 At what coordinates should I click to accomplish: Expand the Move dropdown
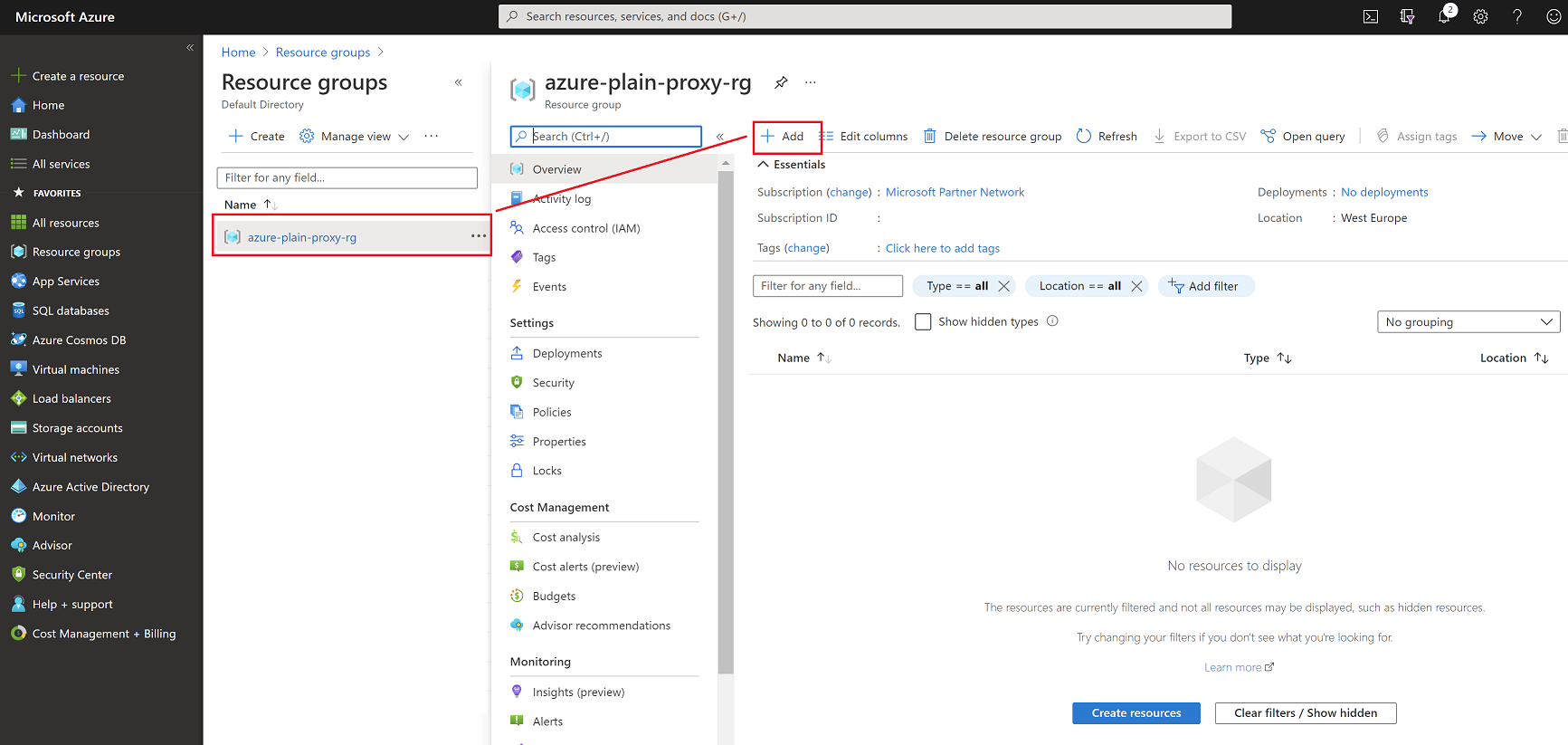pos(1506,136)
